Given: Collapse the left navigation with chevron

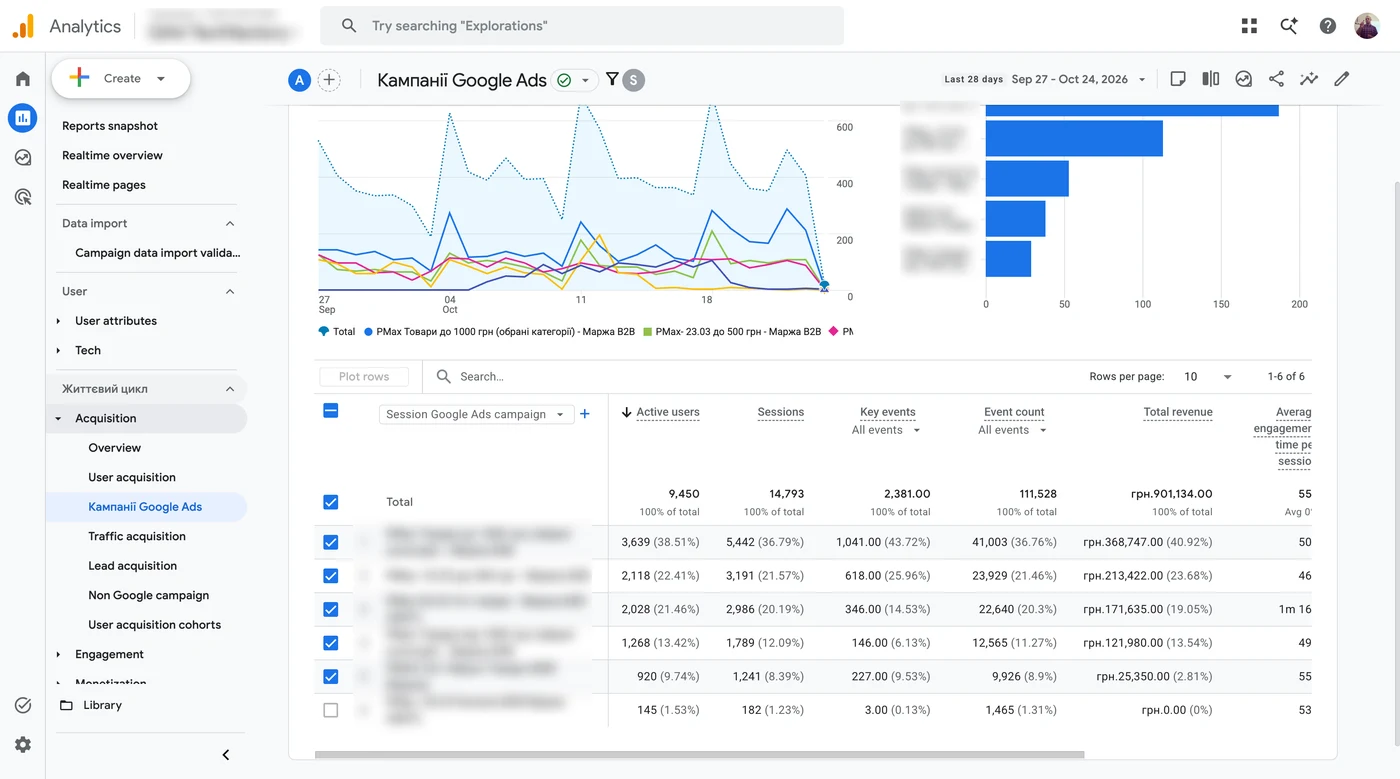Looking at the screenshot, I should [x=226, y=755].
